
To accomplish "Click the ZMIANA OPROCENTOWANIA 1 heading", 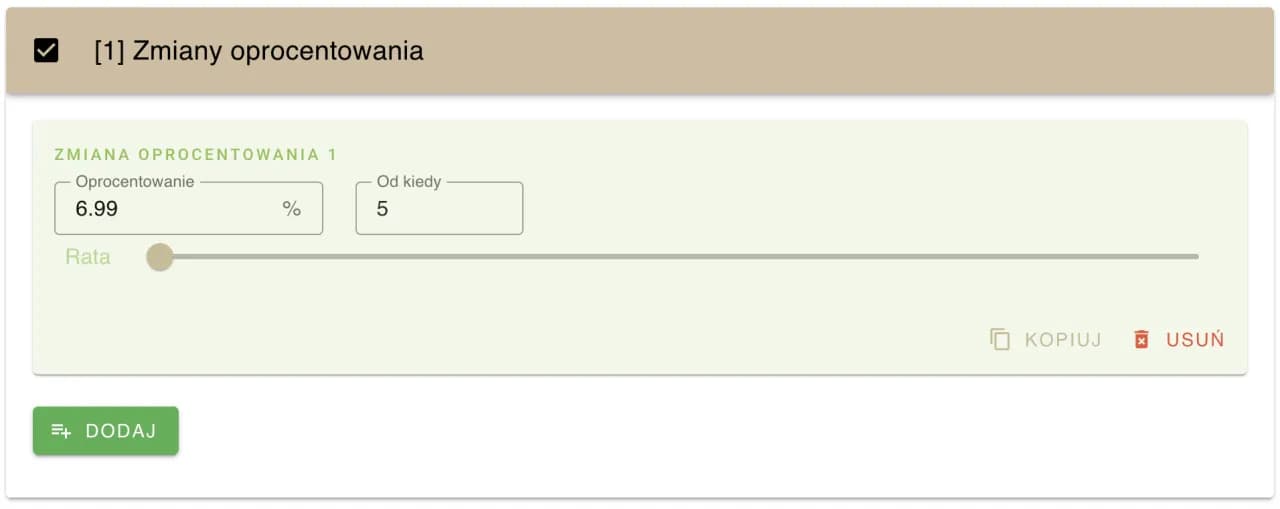I will tap(195, 155).
